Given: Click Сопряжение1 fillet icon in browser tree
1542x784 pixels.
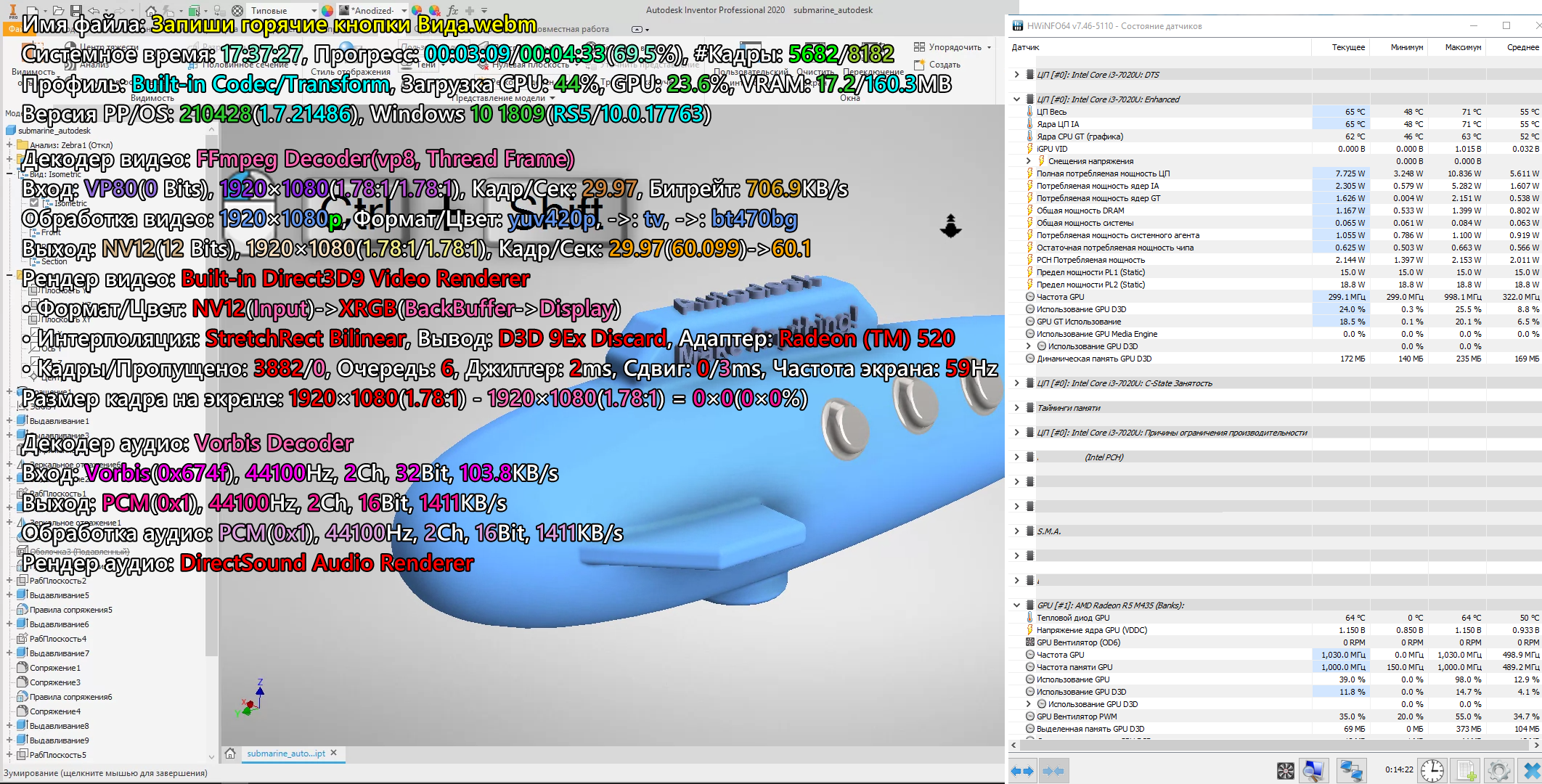Looking at the screenshot, I should coord(23,667).
